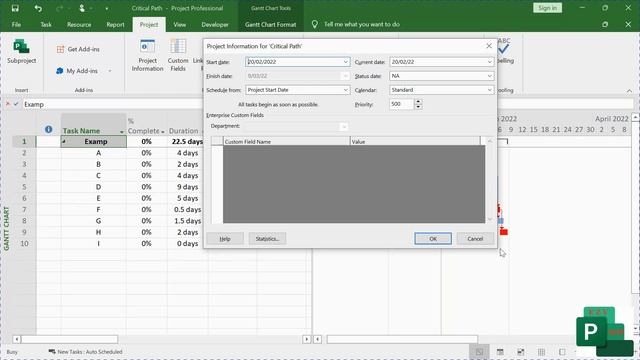Screen dimensions: 640x360
Task: Select the 22.5 days duration cell
Action: click(x=186, y=142)
